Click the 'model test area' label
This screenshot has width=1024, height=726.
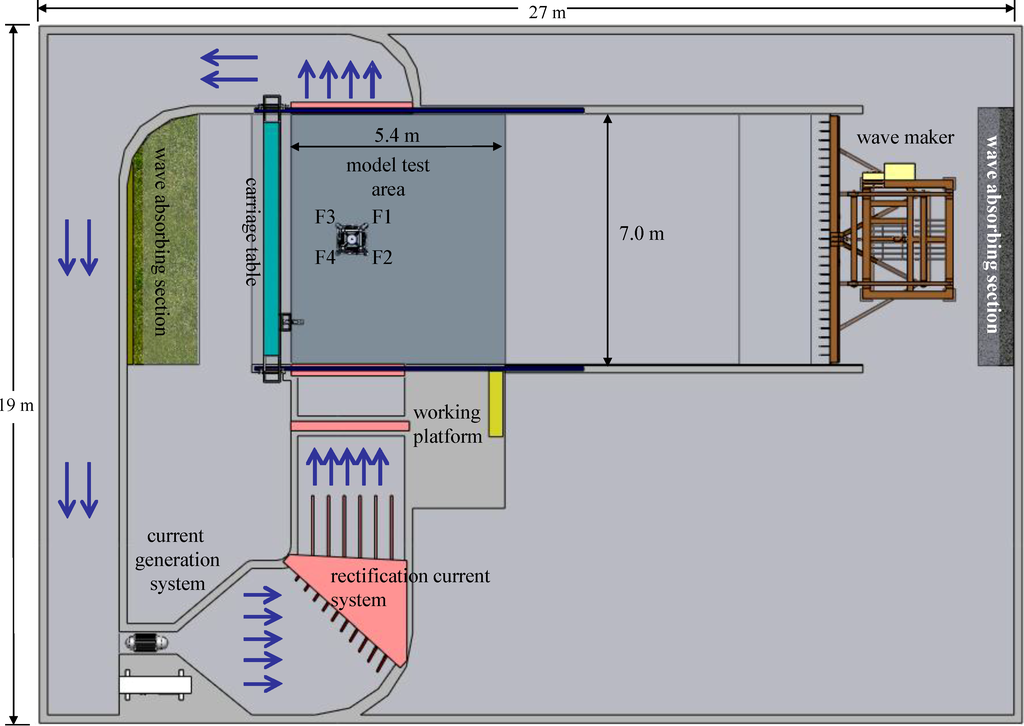(388, 177)
